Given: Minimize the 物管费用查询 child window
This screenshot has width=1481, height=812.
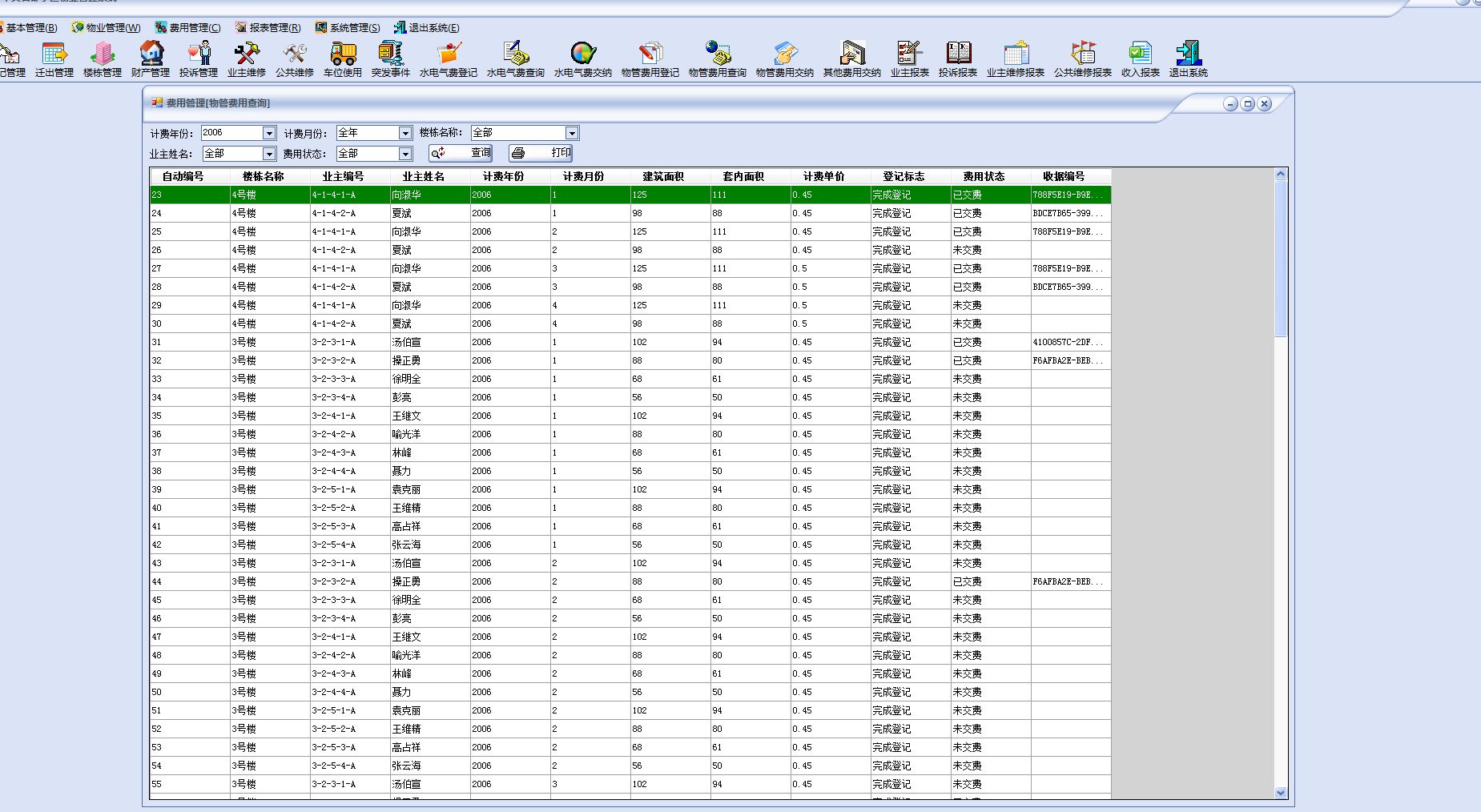Looking at the screenshot, I should (x=1230, y=104).
